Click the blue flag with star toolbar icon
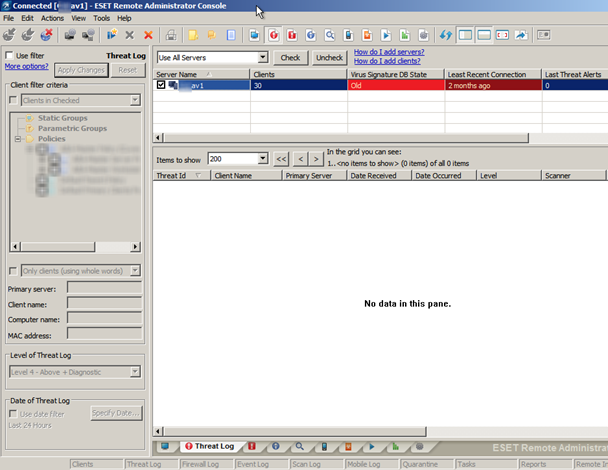This screenshot has width=608, height=470. coord(112,35)
